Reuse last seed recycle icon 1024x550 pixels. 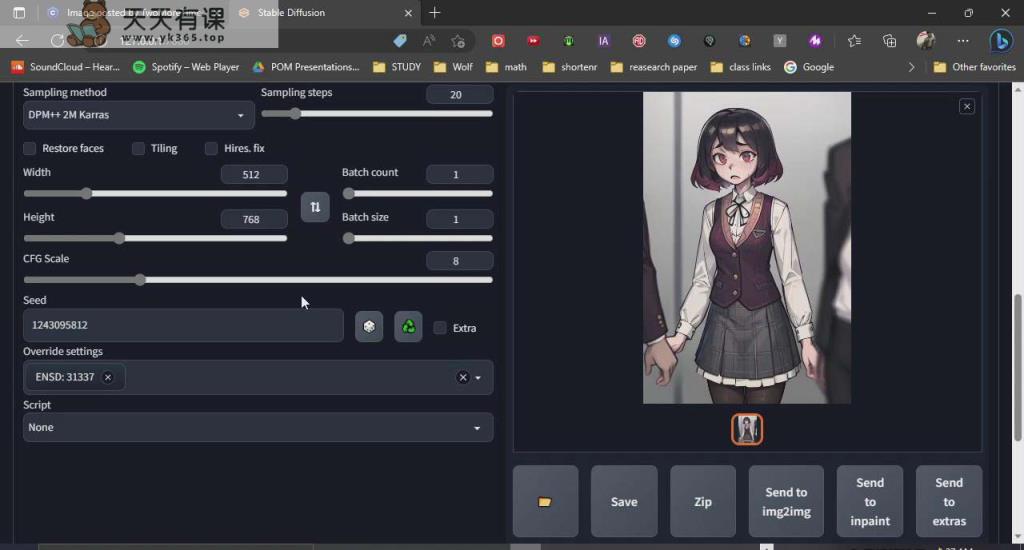[408, 327]
